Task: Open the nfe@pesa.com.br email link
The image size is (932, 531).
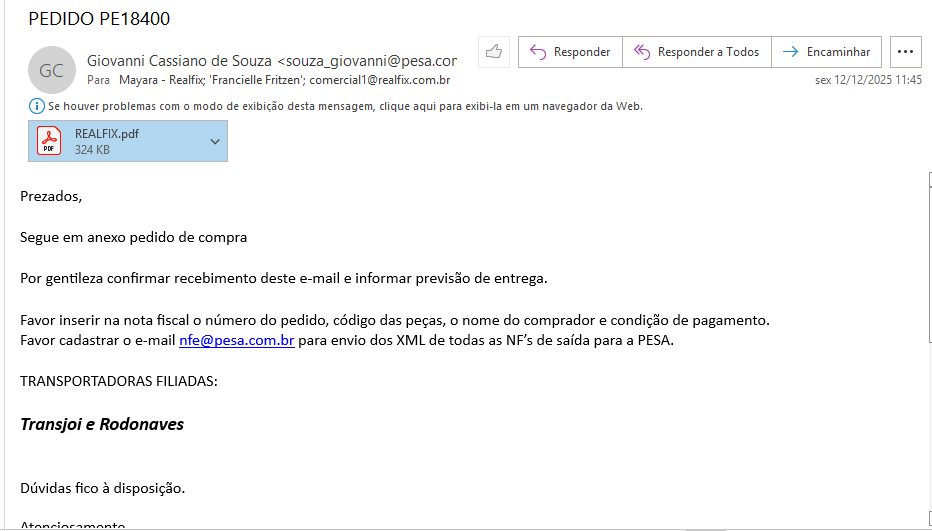Action: tap(236, 340)
